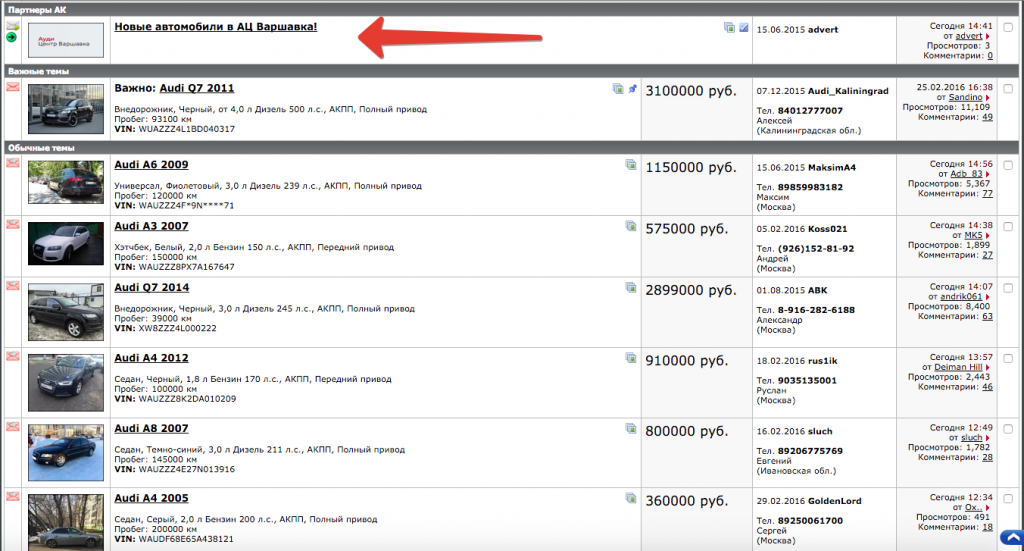
Task: Tick the checkbox for the Audi A4 2005 topic
Action: 1008,499
